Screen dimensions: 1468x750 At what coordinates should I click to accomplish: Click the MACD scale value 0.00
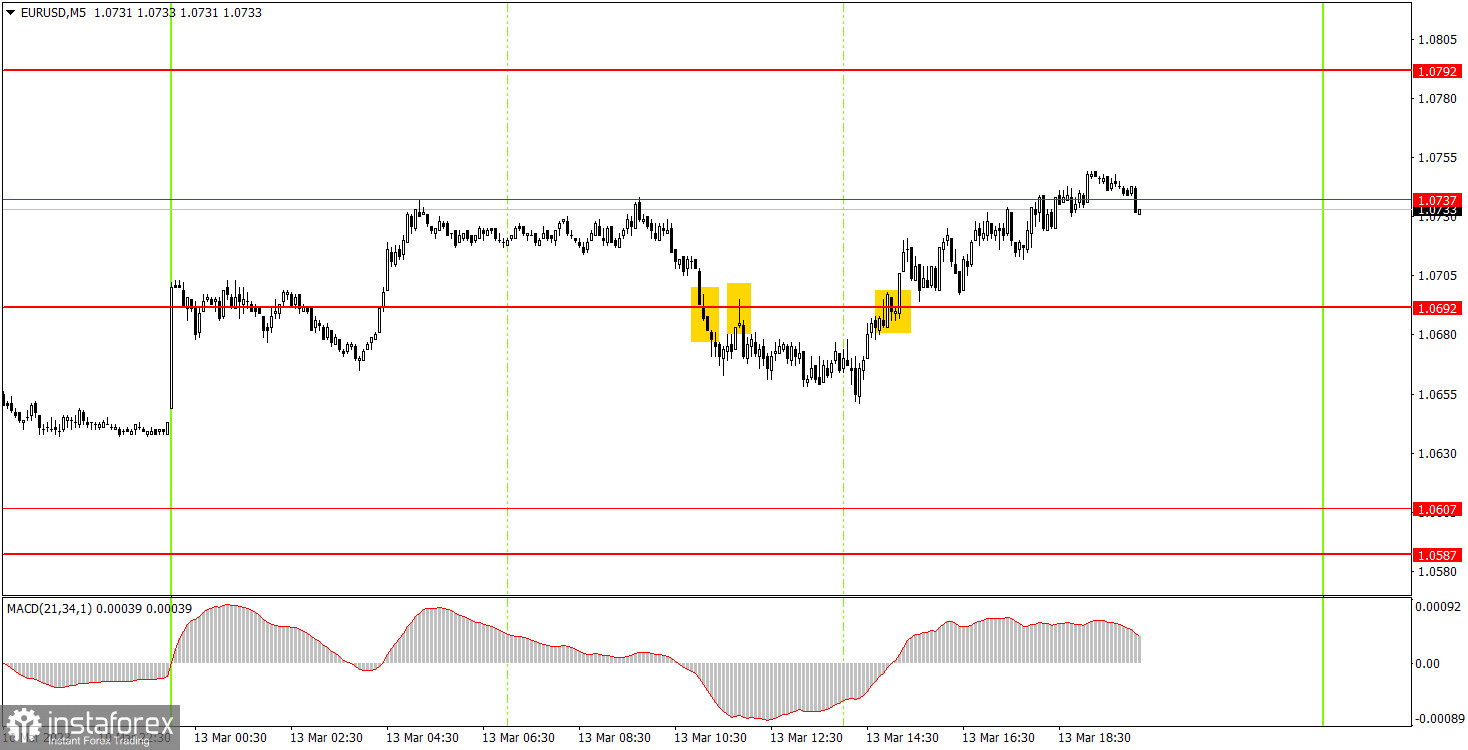tap(1428, 663)
